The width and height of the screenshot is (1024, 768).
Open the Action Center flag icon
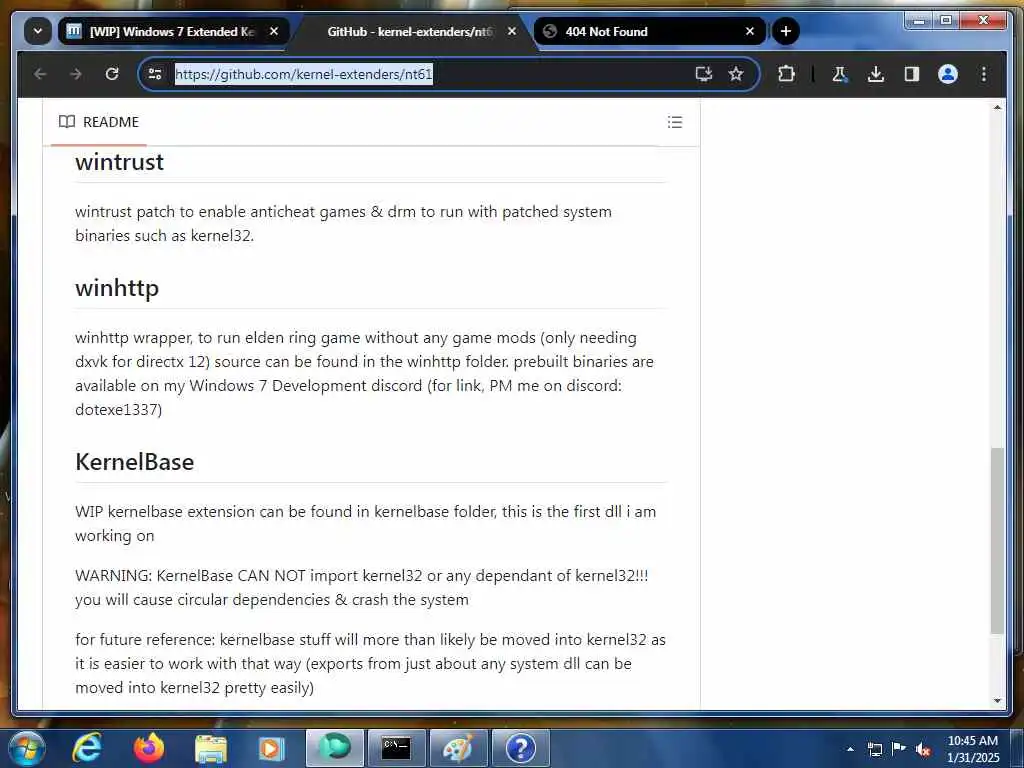pyautogui.click(x=899, y=748)
